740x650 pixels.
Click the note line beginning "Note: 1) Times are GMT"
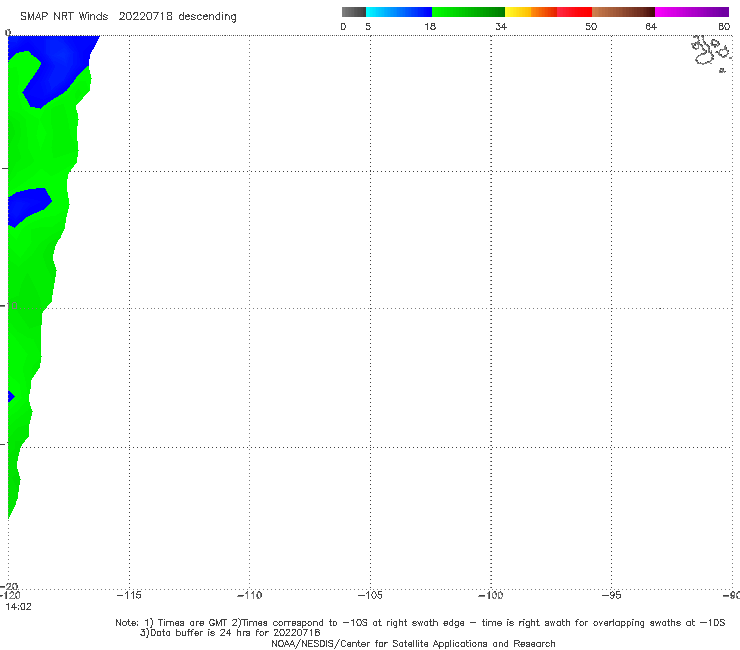tap(420, 623)
